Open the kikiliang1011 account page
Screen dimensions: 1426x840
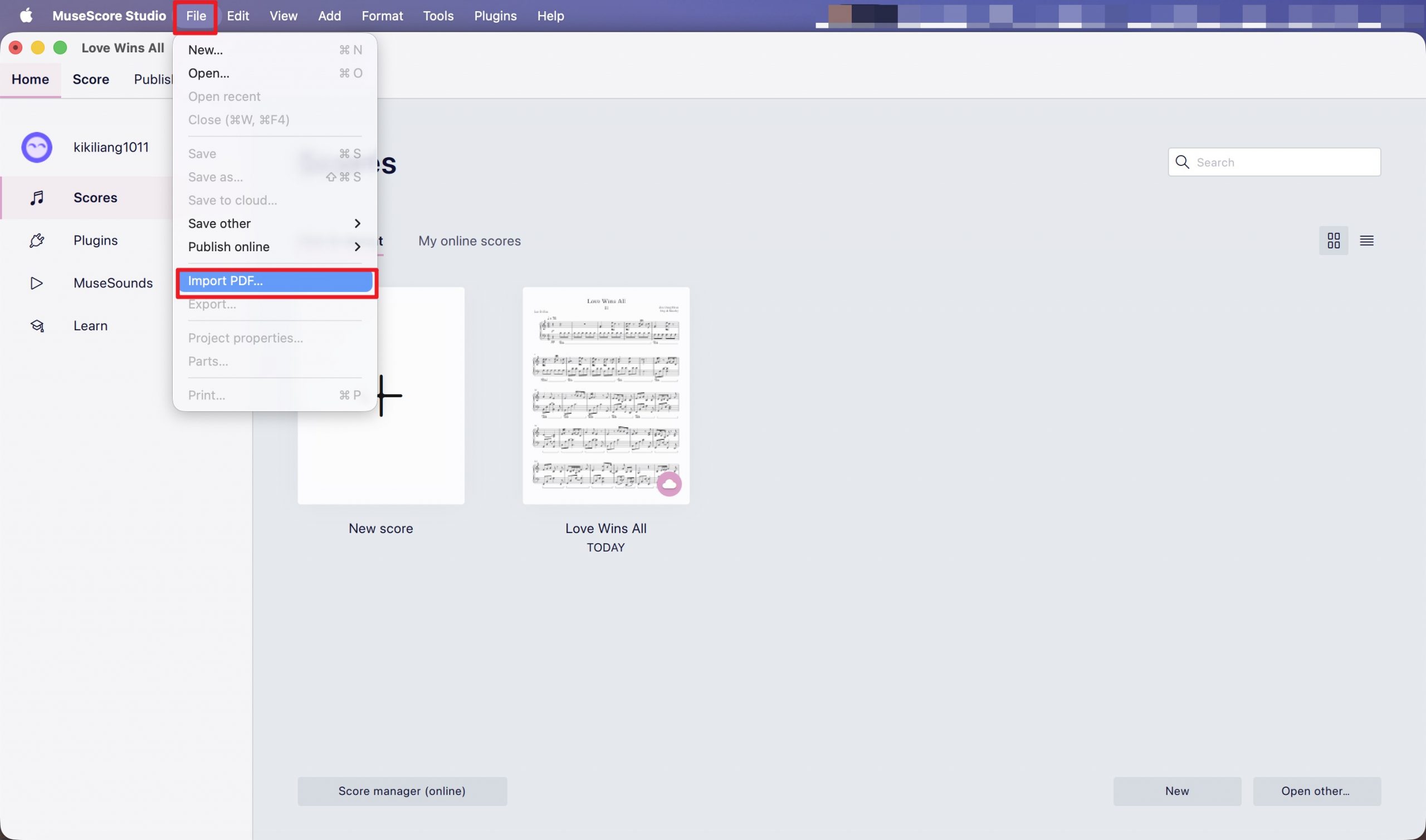(111, 147)
